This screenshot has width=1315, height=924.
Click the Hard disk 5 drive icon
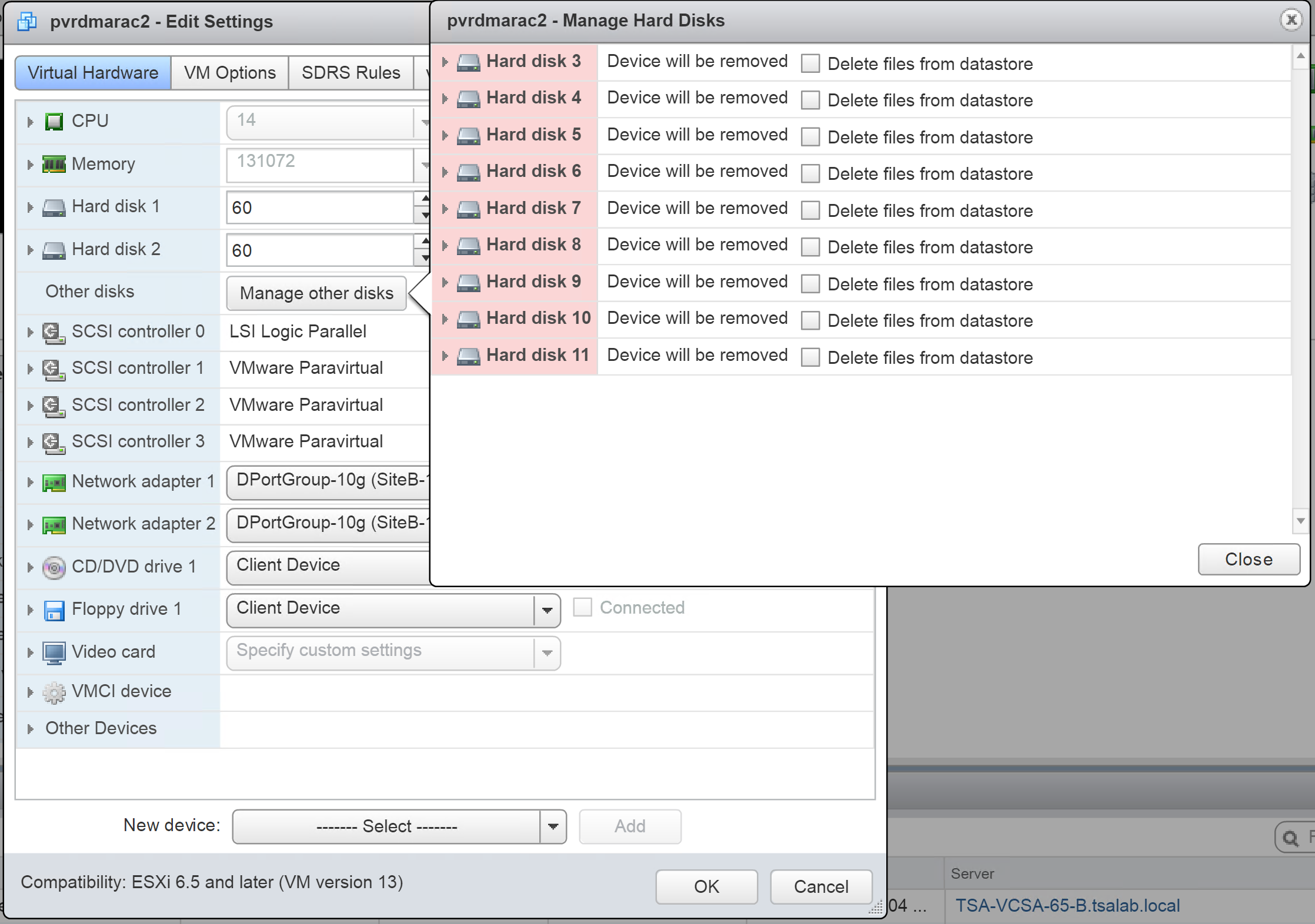[x=469, y=136]
